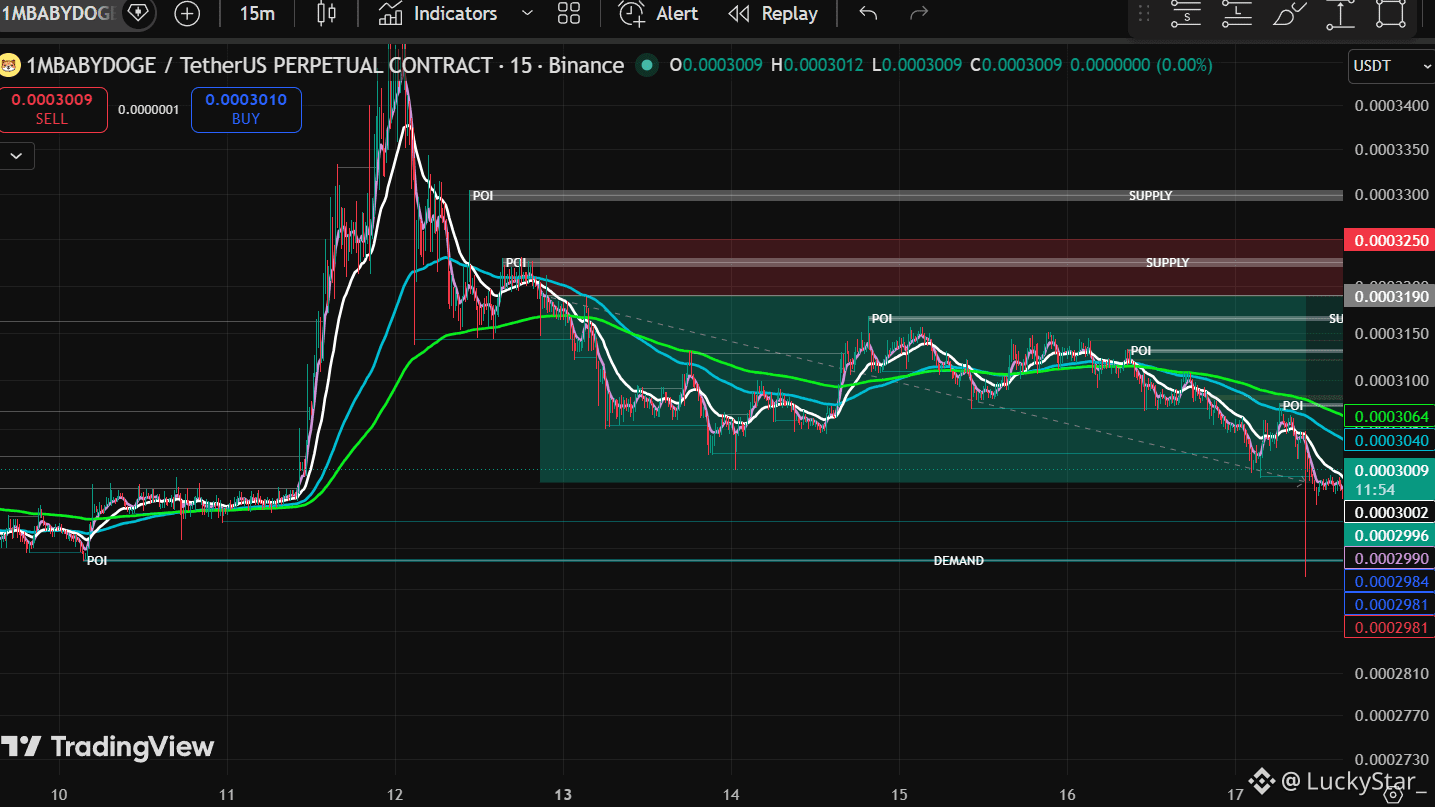Click date 12 on the time axis

395,794
